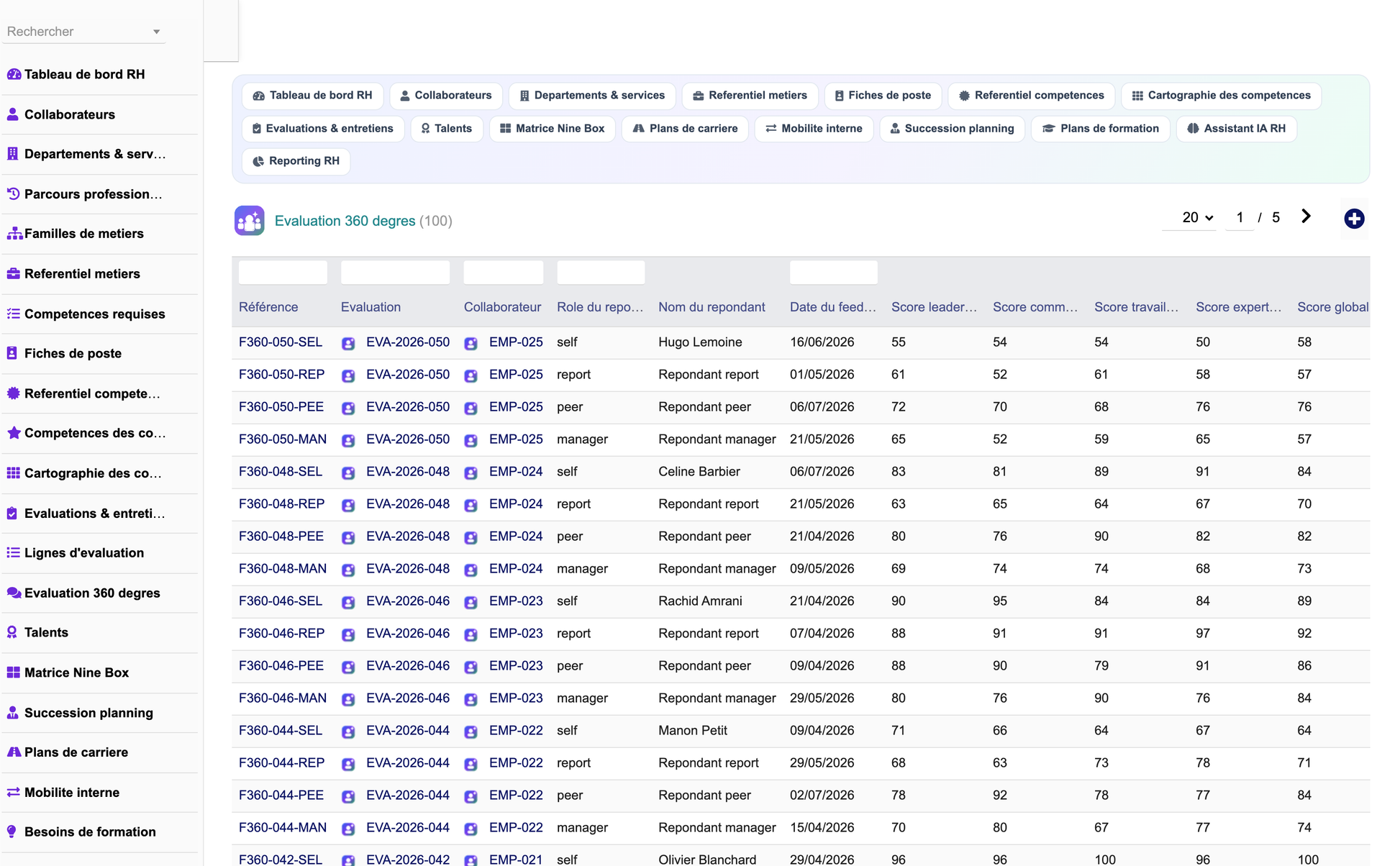
Task: Open the Mobilite interne top tab
Action: tap(814, 129)
